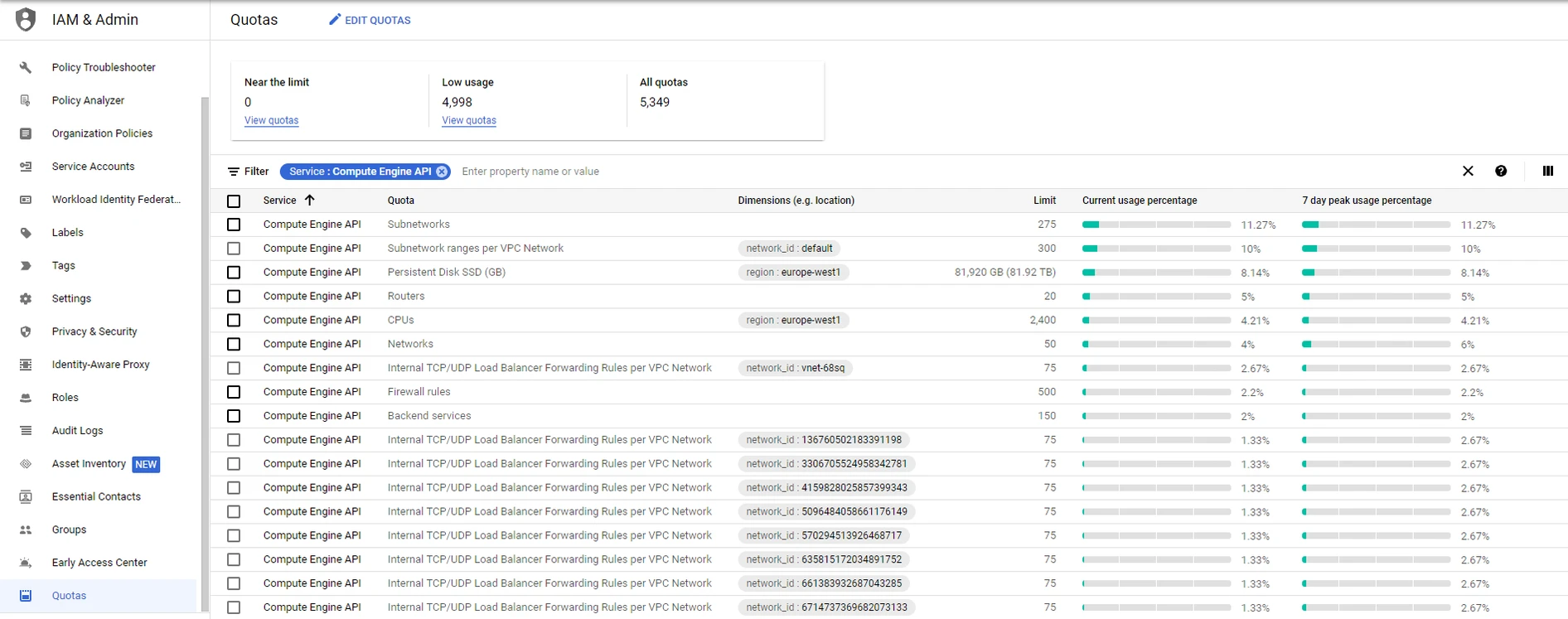Screen dimensions: 1568x619
Task: Select the Subnetworks quota row checkbox
Action: coord(234,225)
